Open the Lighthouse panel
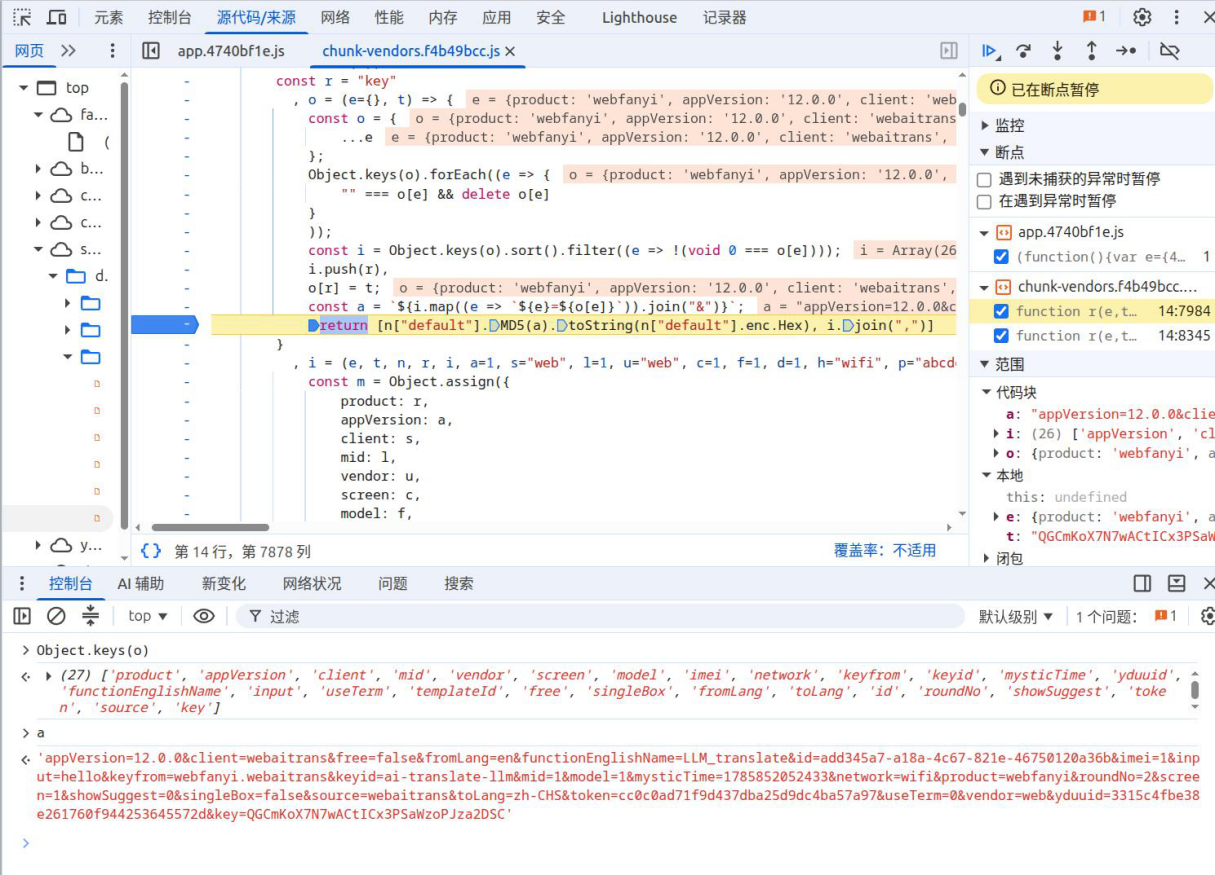 click(x=639, y=17)
